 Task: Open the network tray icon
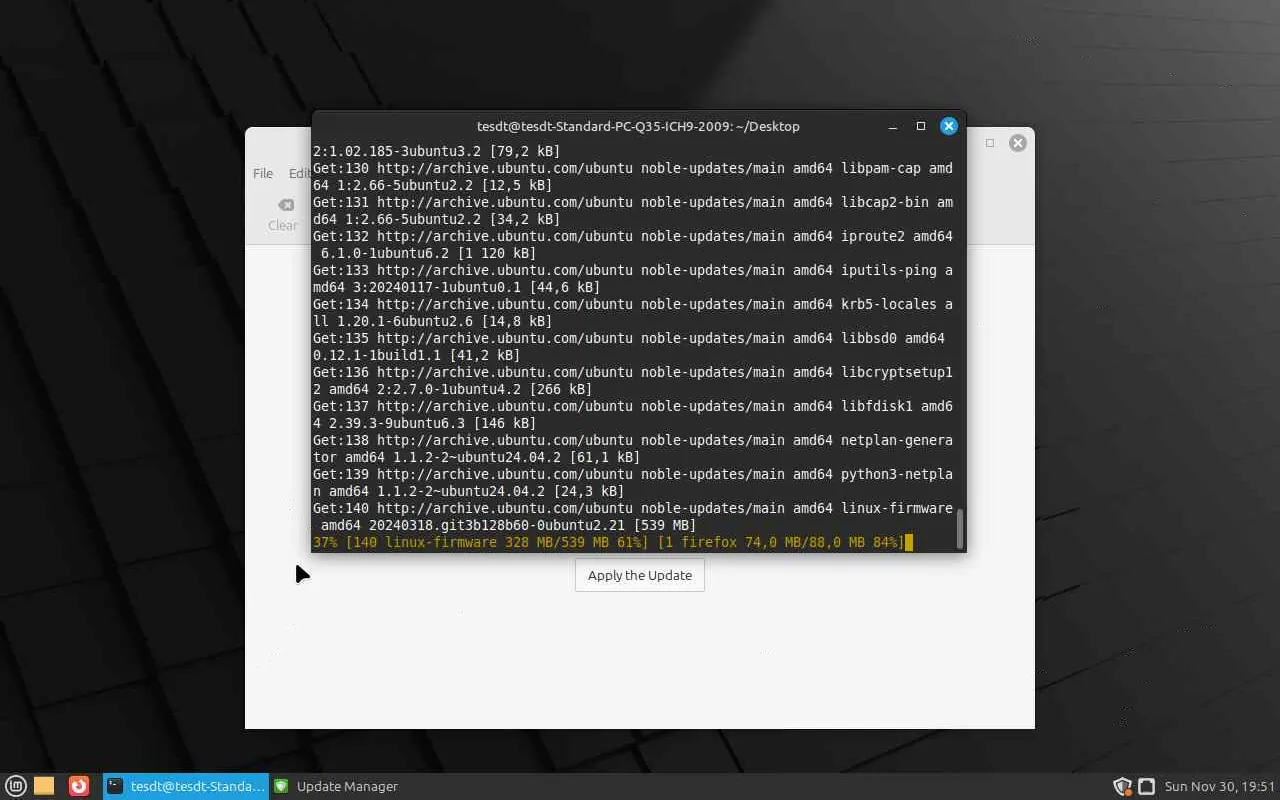[1147, 786]
